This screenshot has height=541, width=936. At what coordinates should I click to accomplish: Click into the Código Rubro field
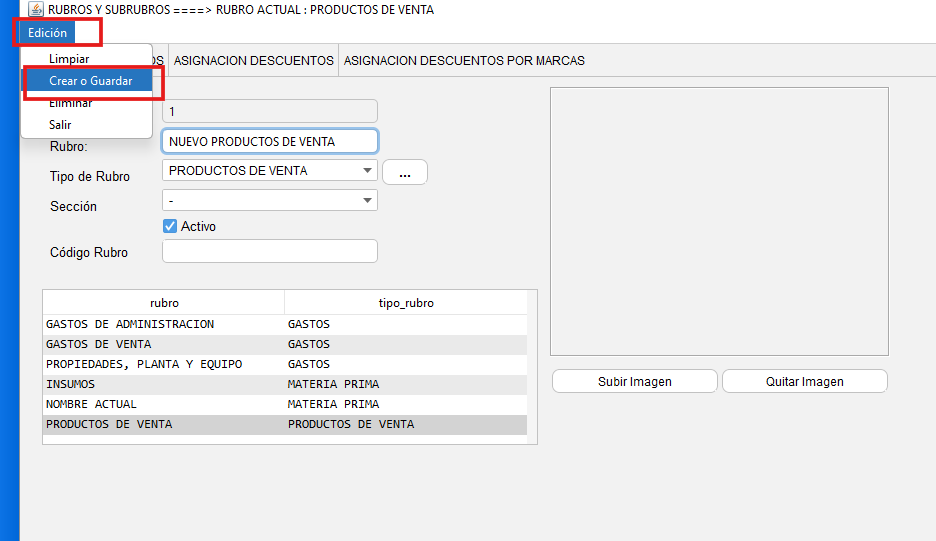[270, 252]
